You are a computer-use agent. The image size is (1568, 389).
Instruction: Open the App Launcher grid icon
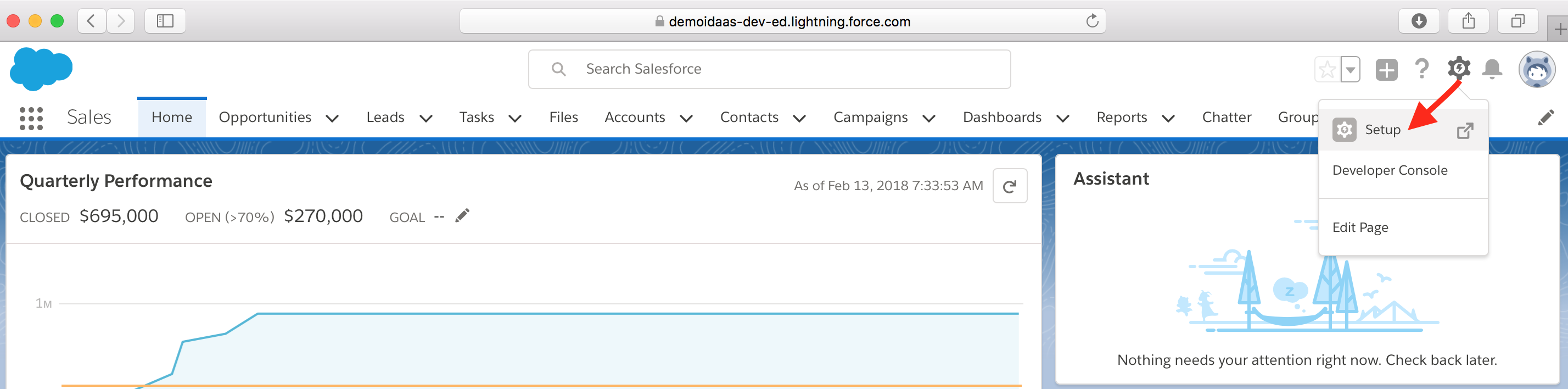pos(31,118)
